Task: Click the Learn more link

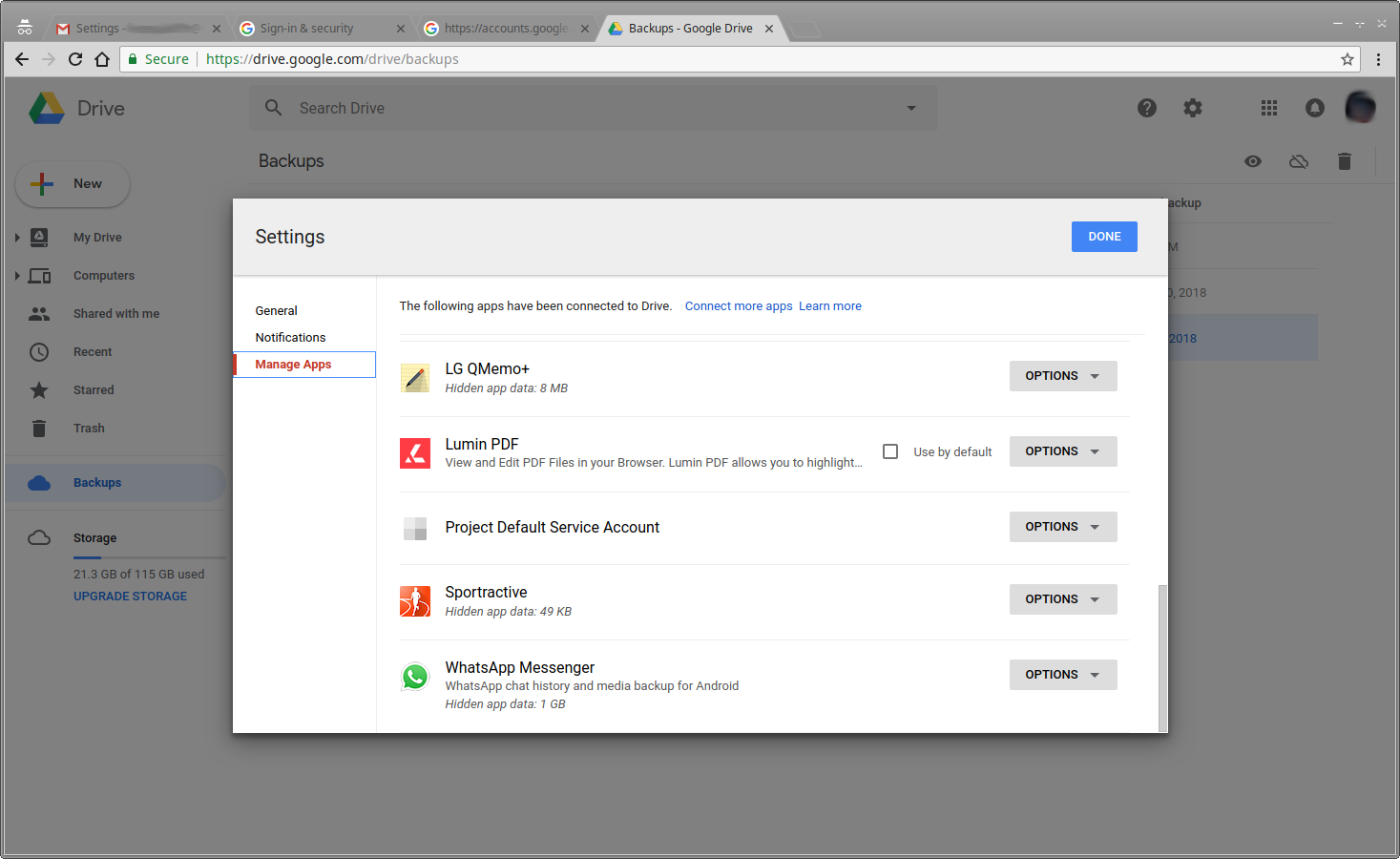Action: pos(830,306)
